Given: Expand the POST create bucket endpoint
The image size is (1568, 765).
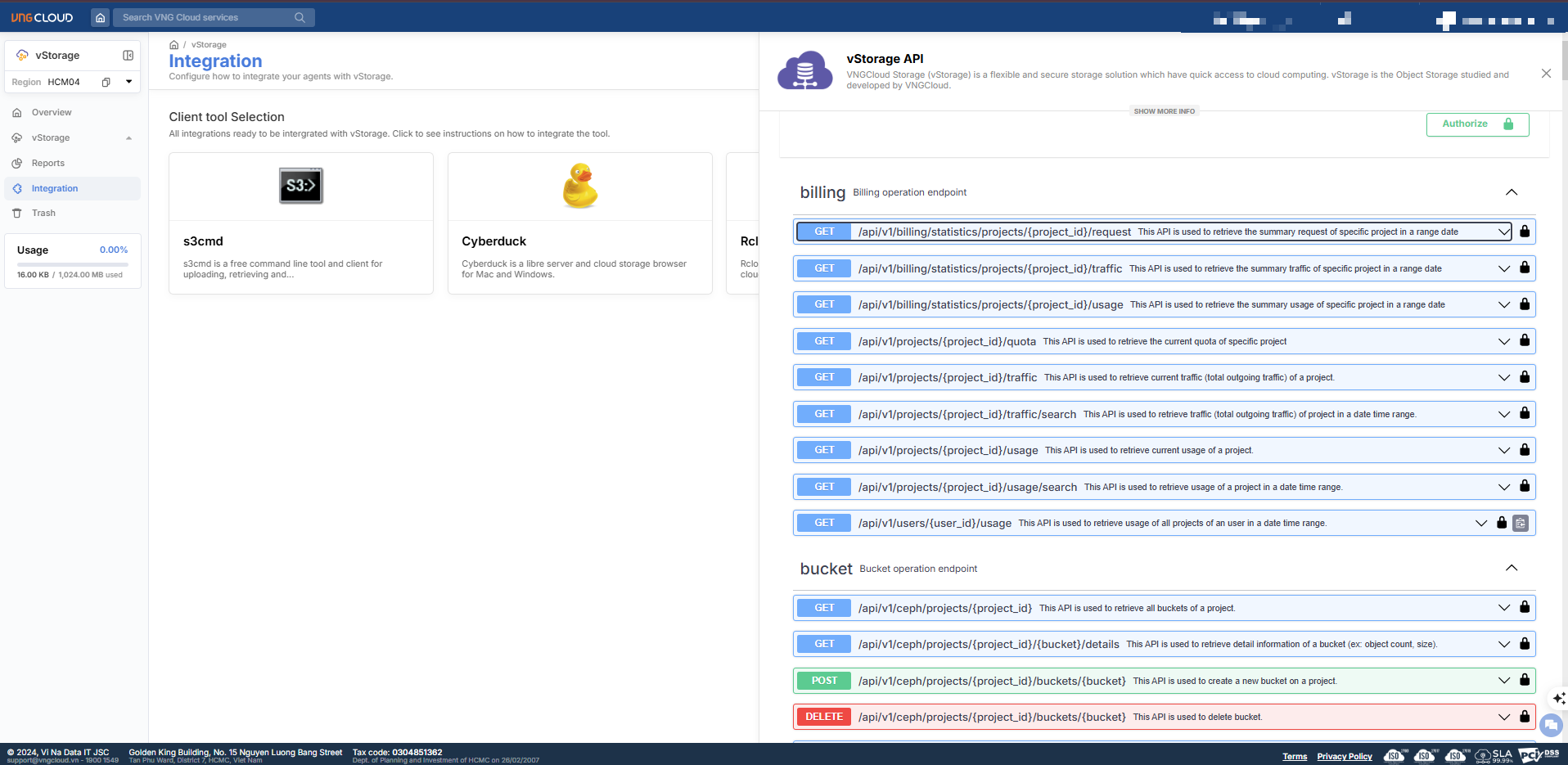Looking at the screenshot, I should (x=1503, y=681).
